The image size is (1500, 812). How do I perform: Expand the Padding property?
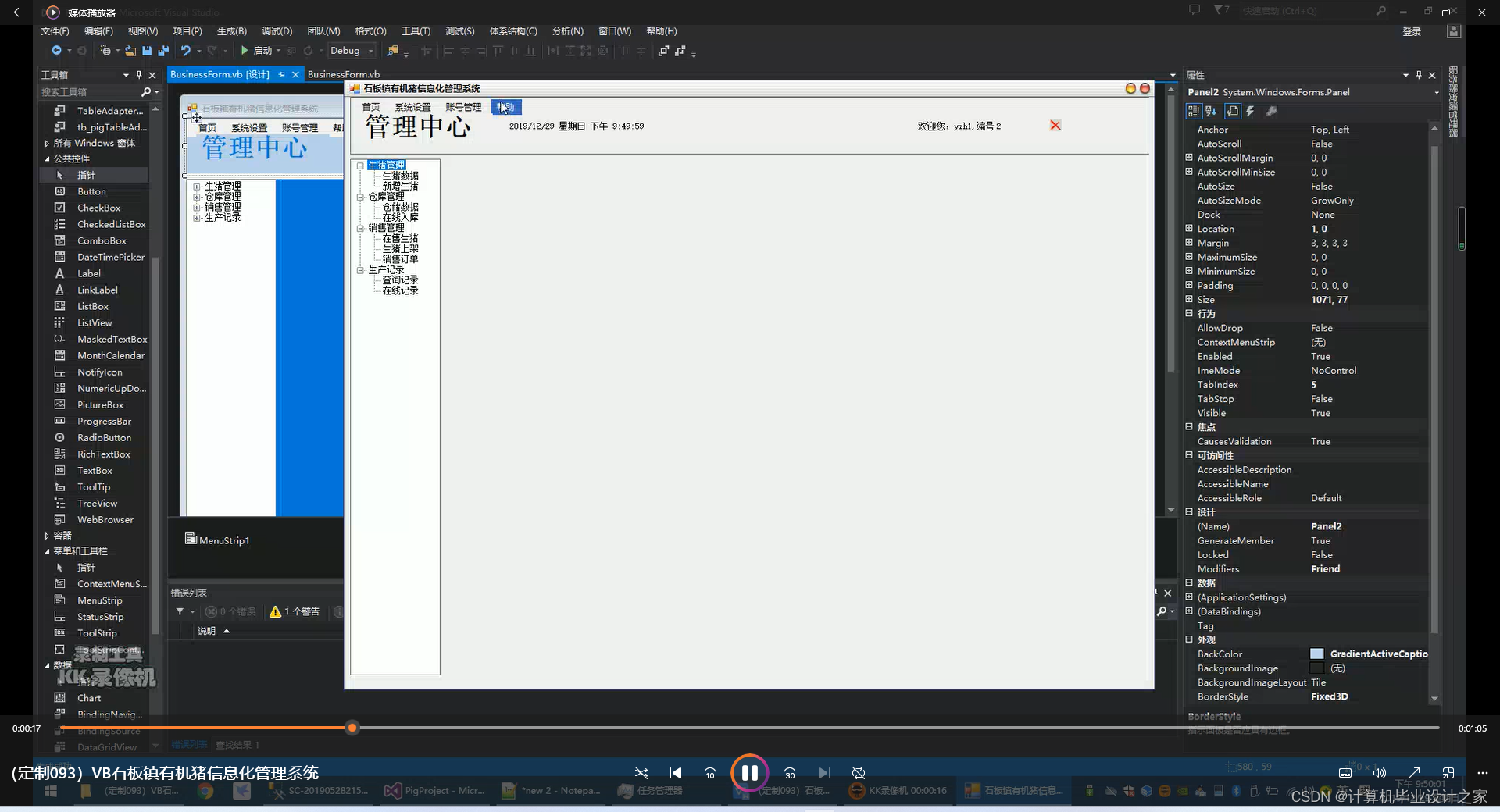coord(1189,285)
